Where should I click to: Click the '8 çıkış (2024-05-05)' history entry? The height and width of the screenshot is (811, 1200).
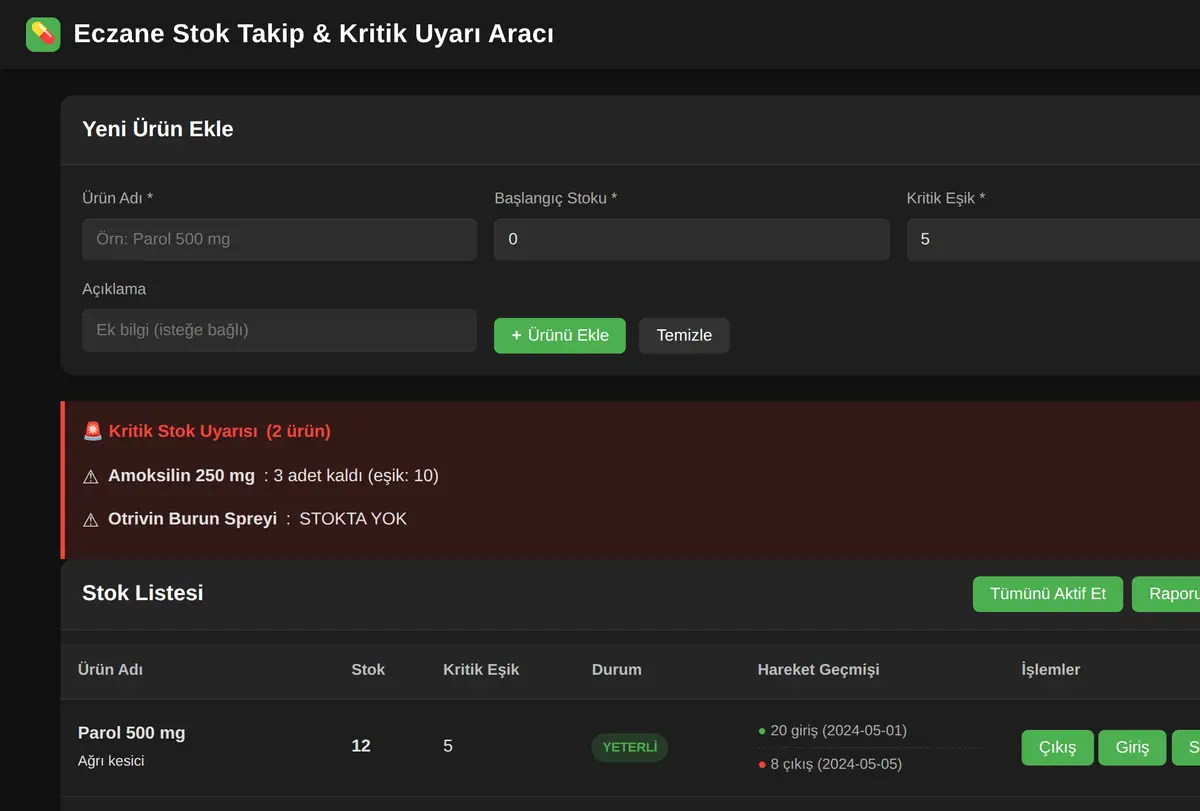click(x=830, y=764)
